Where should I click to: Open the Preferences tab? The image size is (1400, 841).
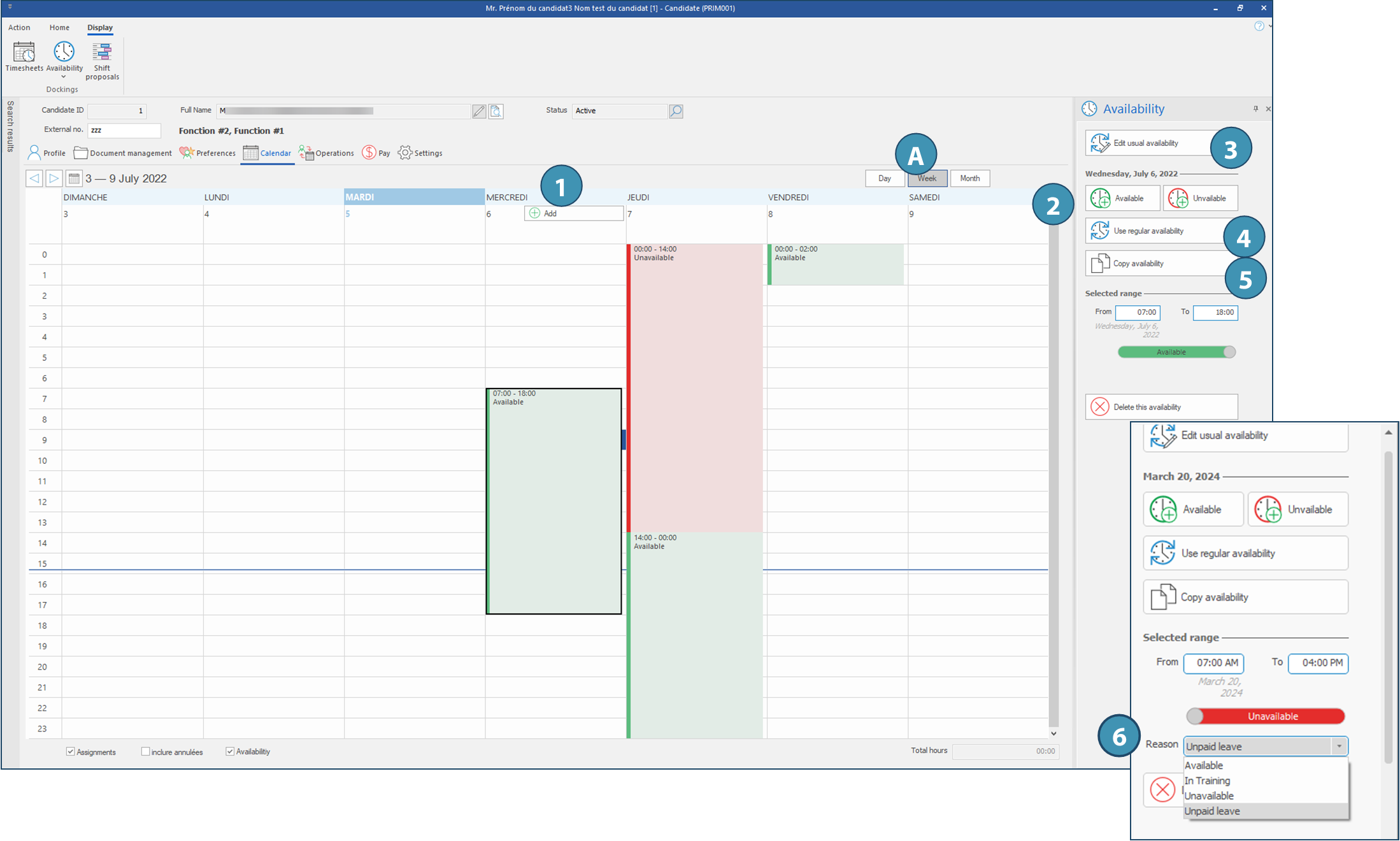click(x=208, y=153)
